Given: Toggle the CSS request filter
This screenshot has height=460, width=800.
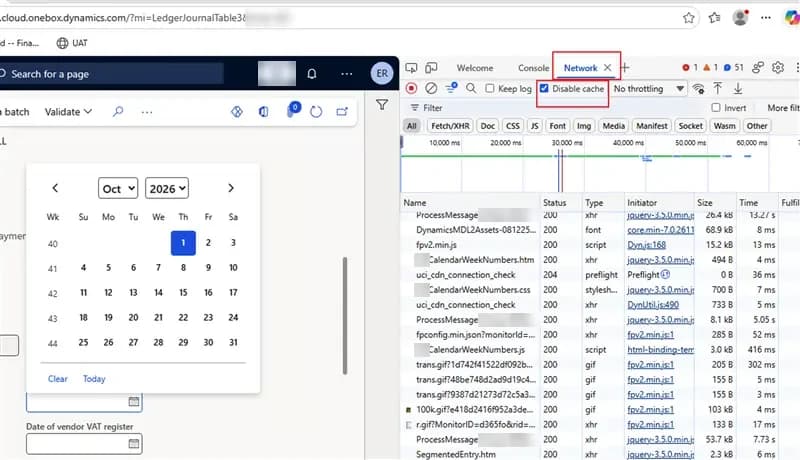Looking at the screenshot, I should pyautogui.click(x=513, y=126).
